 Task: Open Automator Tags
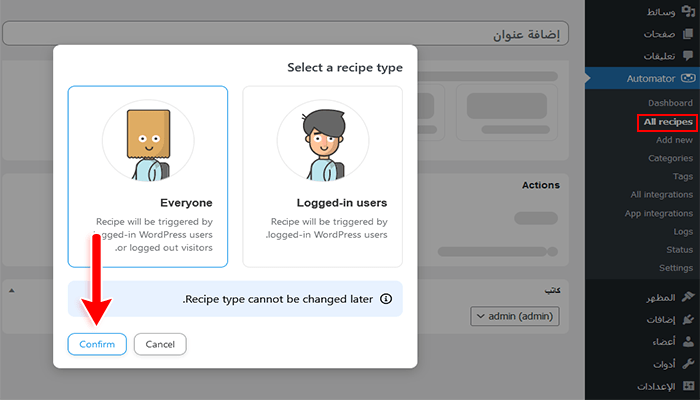click(683, 177)
